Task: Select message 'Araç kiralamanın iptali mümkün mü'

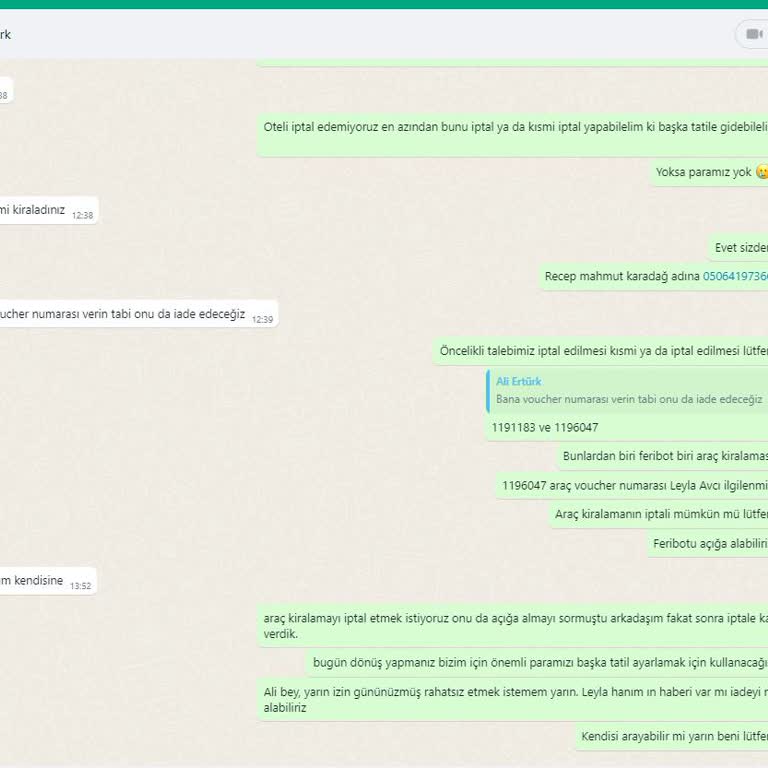Action: point(659,514)
